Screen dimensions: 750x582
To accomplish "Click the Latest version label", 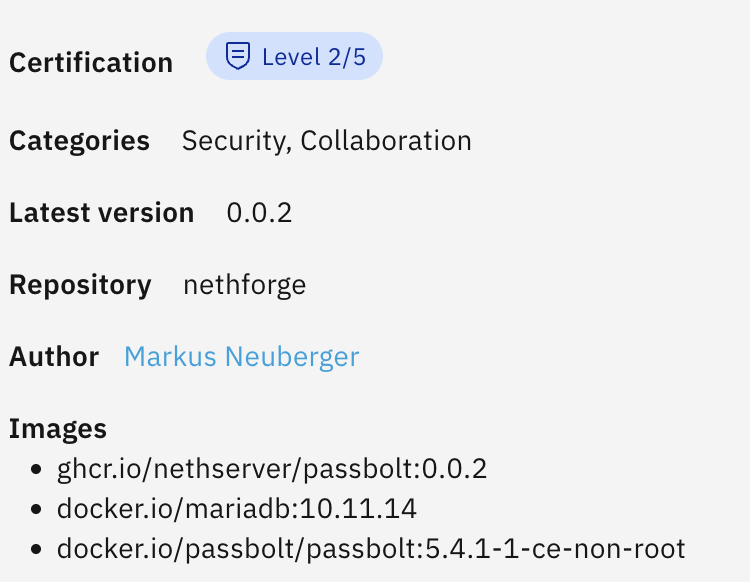I will (x=101, y=213).
